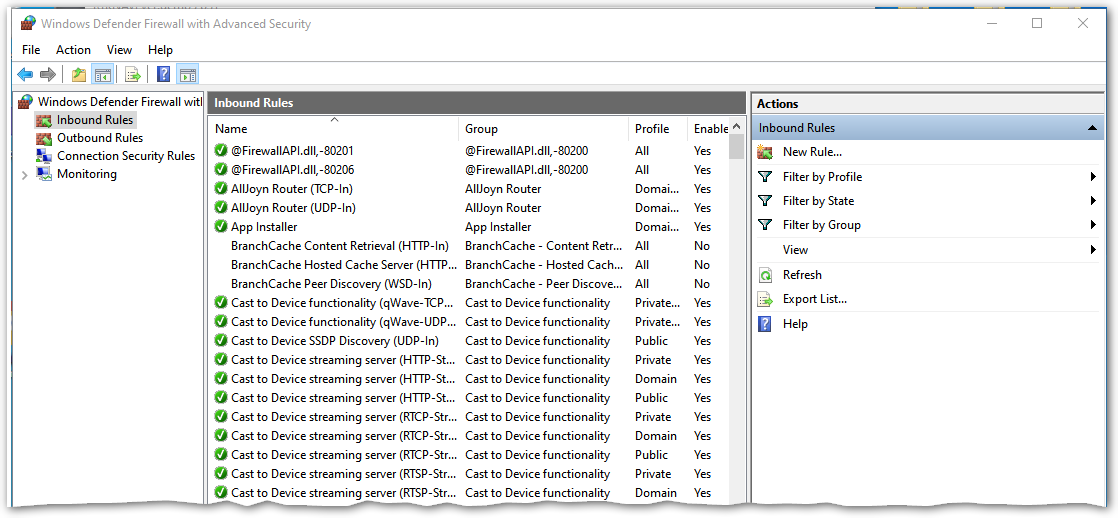Click Filter by Group action
Viewport: 1118px width, 518px height.
click(821, 225)
